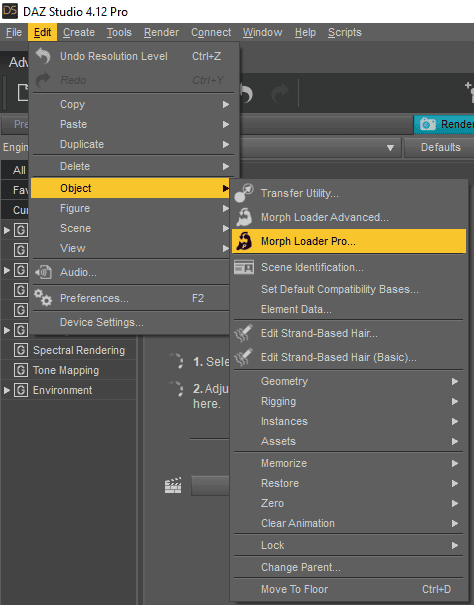Open Scene Identification...

click(349, 267)
